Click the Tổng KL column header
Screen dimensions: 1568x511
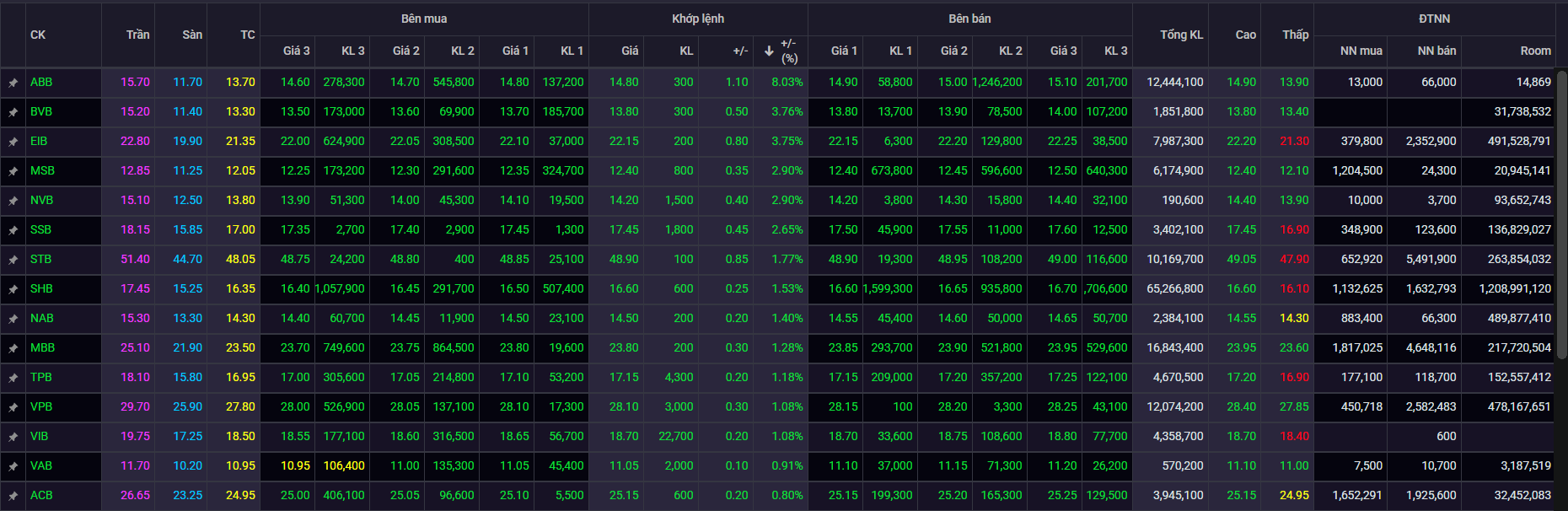1181,35
